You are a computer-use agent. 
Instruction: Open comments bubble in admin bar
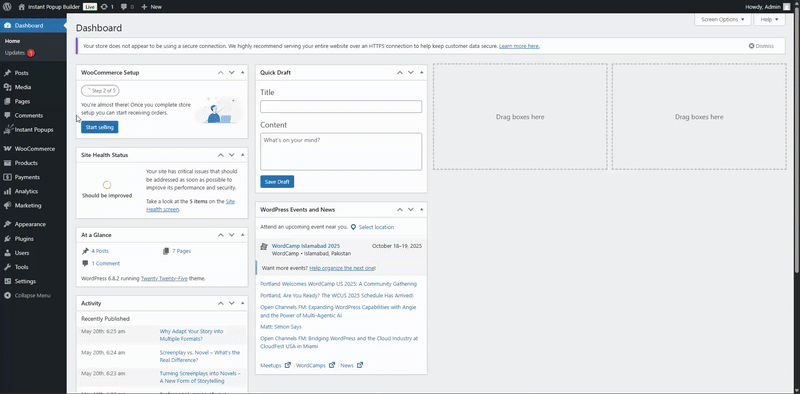coord(124,7)
